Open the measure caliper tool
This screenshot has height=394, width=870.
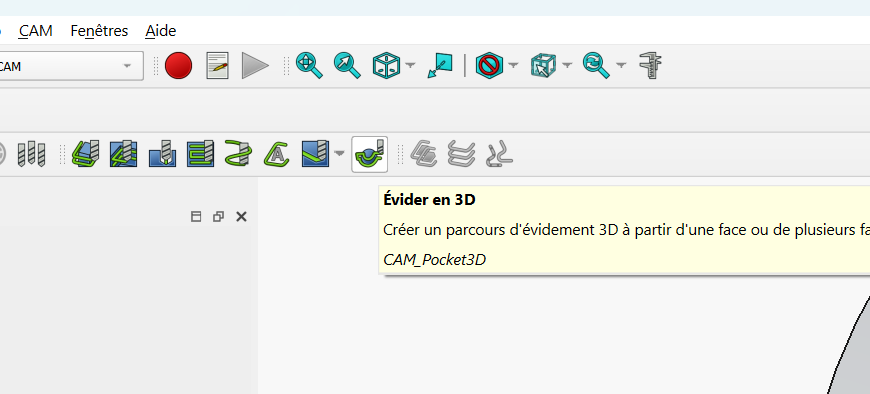point(650,65)
